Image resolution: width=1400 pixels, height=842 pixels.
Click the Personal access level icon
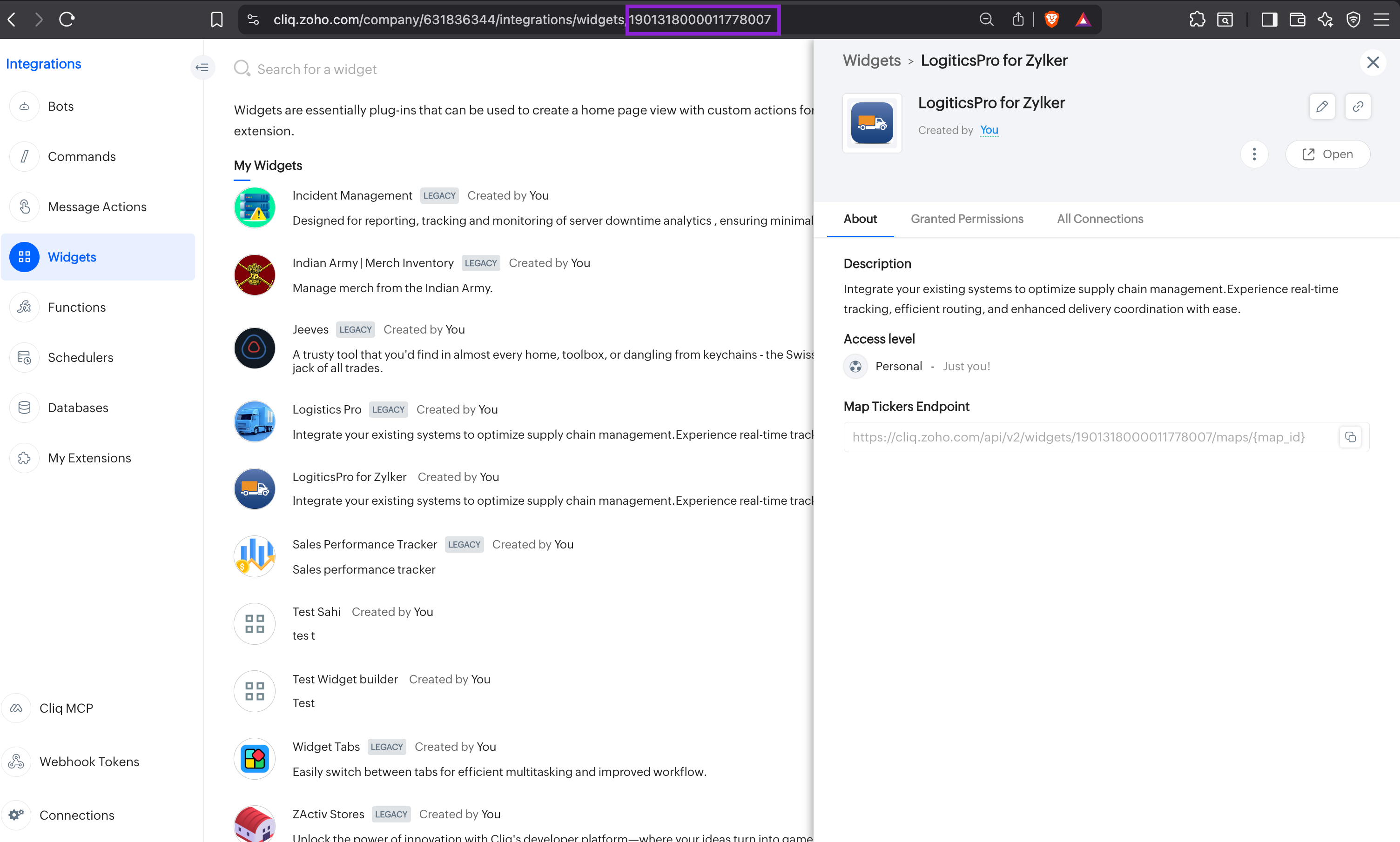point(855,367)
